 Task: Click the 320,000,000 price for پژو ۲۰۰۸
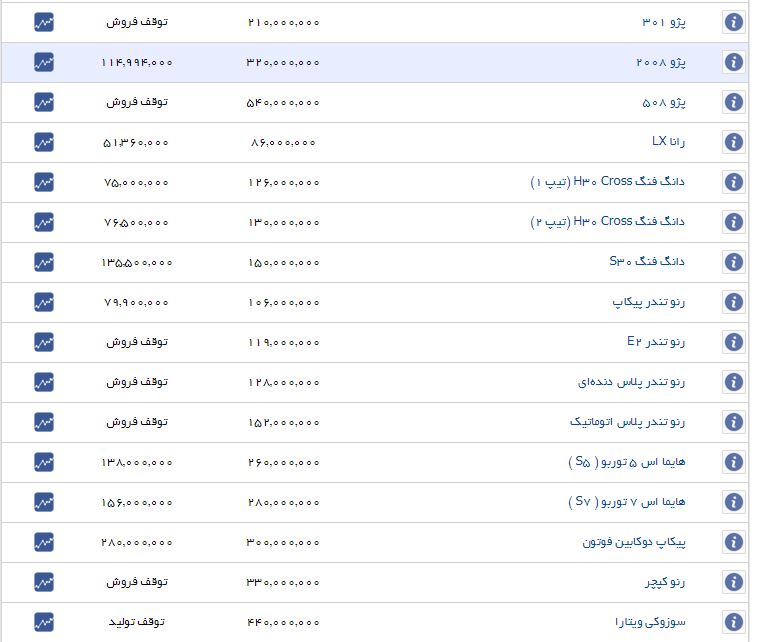(283, 62)
